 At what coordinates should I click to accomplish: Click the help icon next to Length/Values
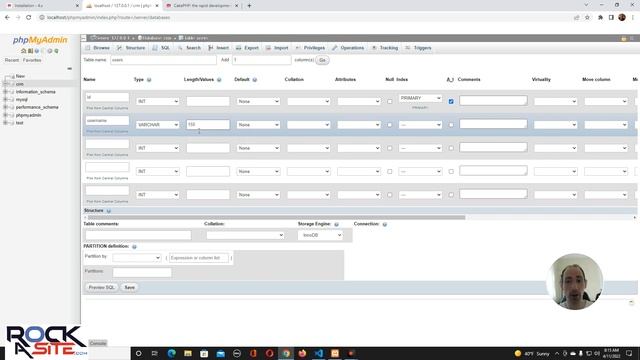pyautogui.click(x=219, y=80)
